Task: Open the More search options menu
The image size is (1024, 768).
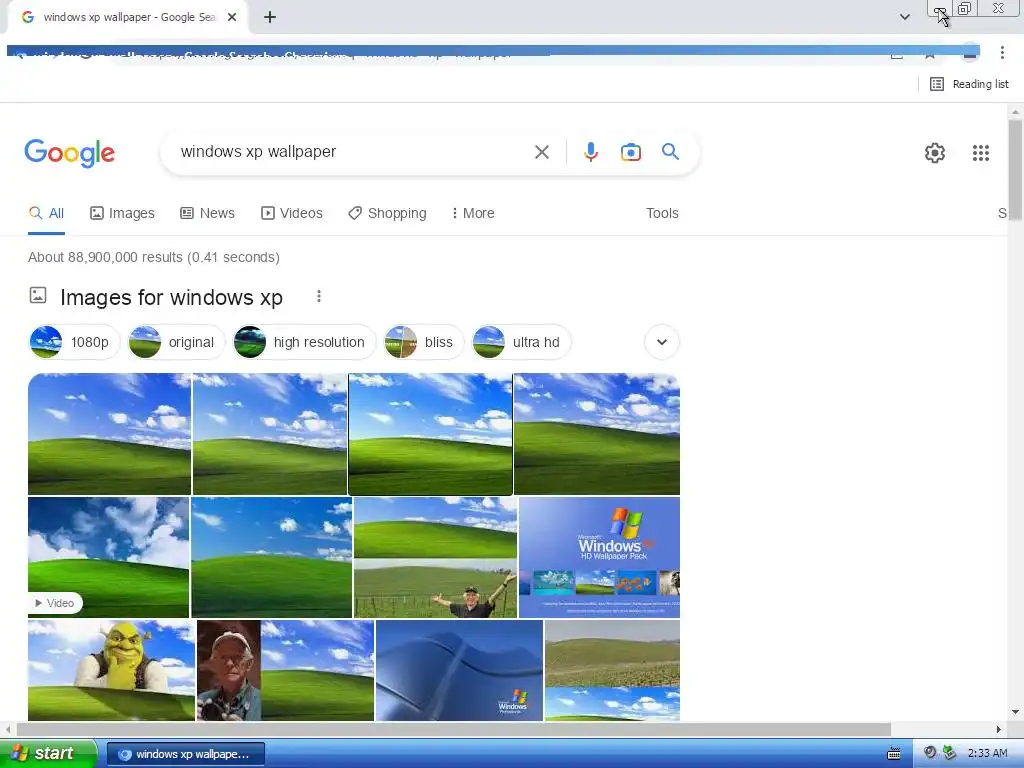Action: (x=473, y=213)
